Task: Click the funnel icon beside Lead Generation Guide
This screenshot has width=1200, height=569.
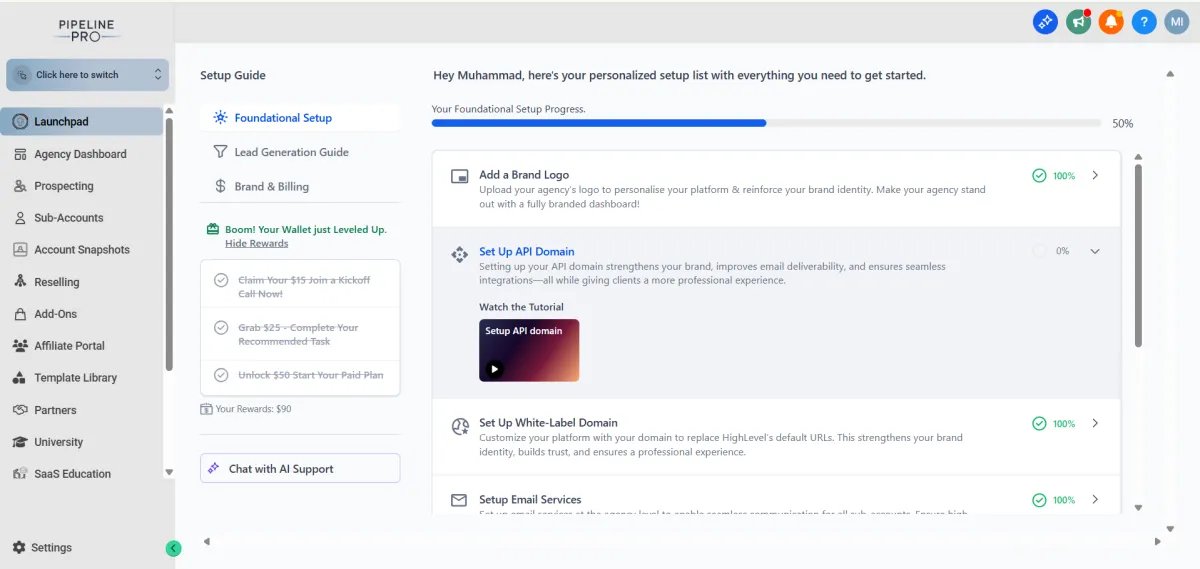Action: click(x=220, y=152)
